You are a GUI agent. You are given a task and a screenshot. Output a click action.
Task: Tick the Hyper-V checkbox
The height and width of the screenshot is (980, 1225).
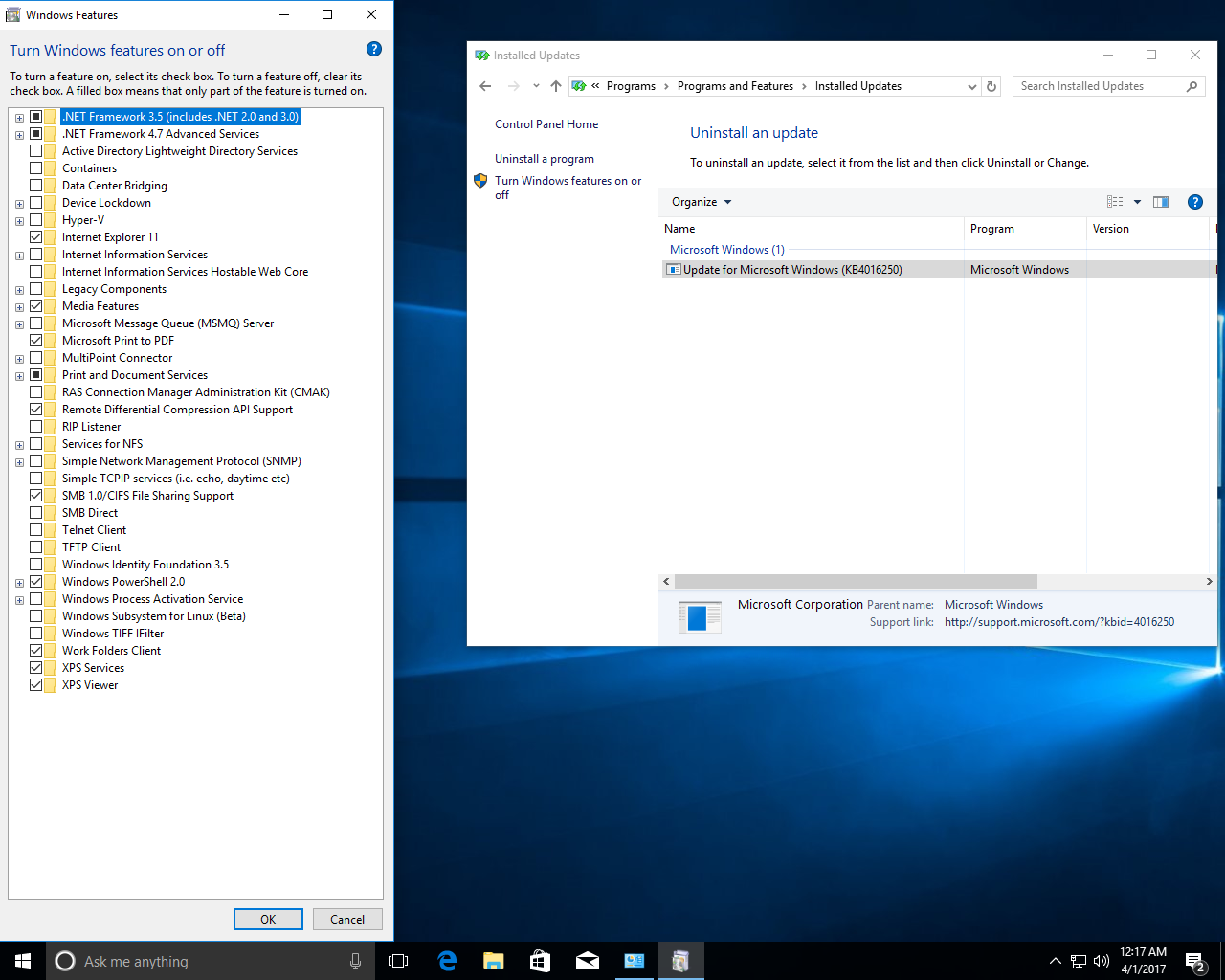35,220
